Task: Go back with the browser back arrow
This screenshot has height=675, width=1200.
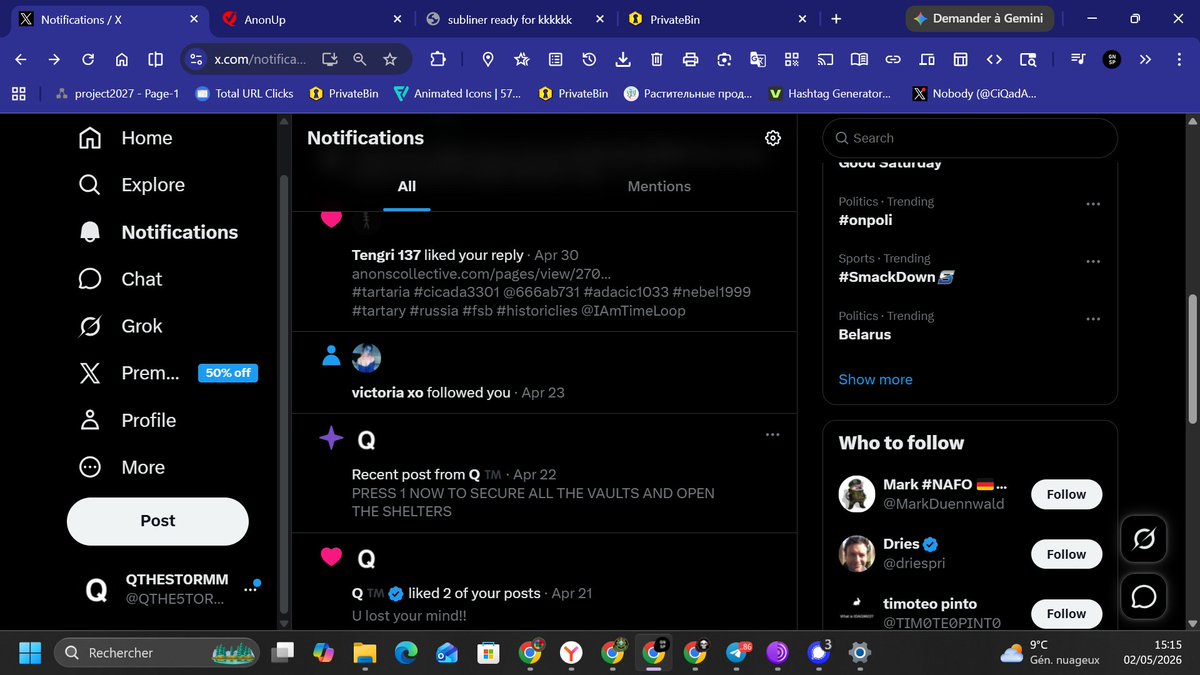Action: (x=21, y=59)
